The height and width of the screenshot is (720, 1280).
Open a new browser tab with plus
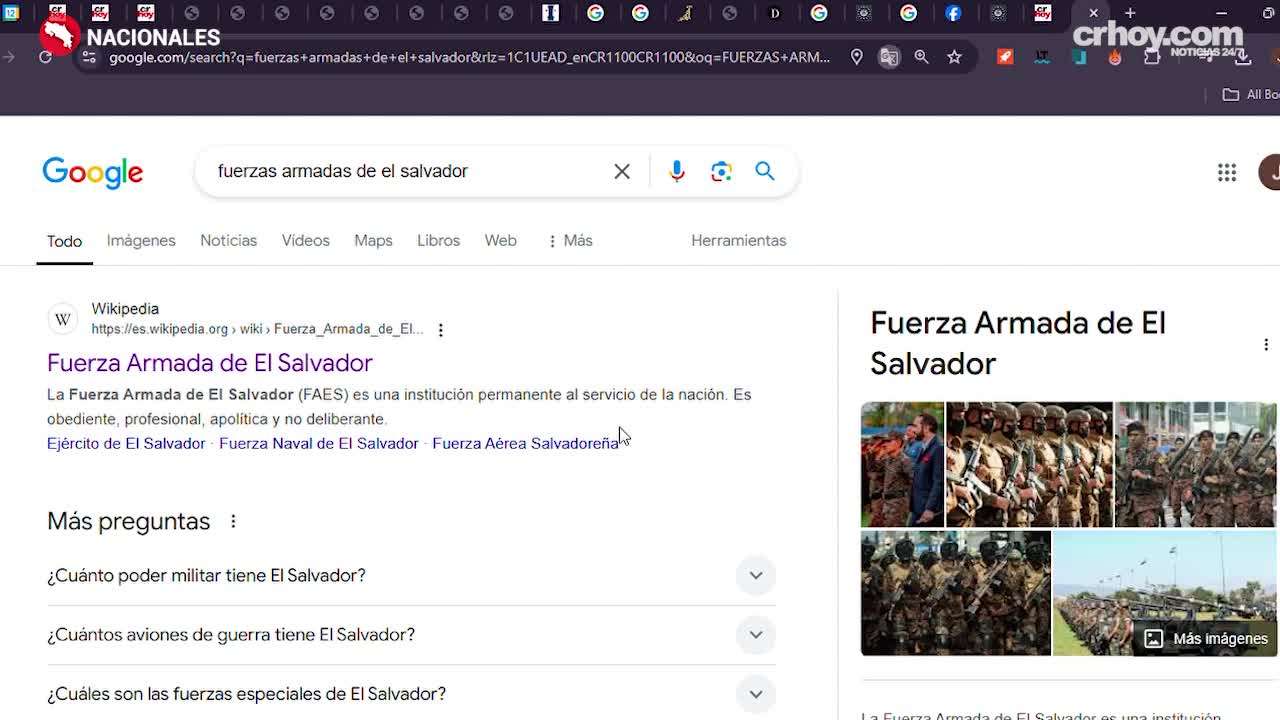click(1130, 13)
